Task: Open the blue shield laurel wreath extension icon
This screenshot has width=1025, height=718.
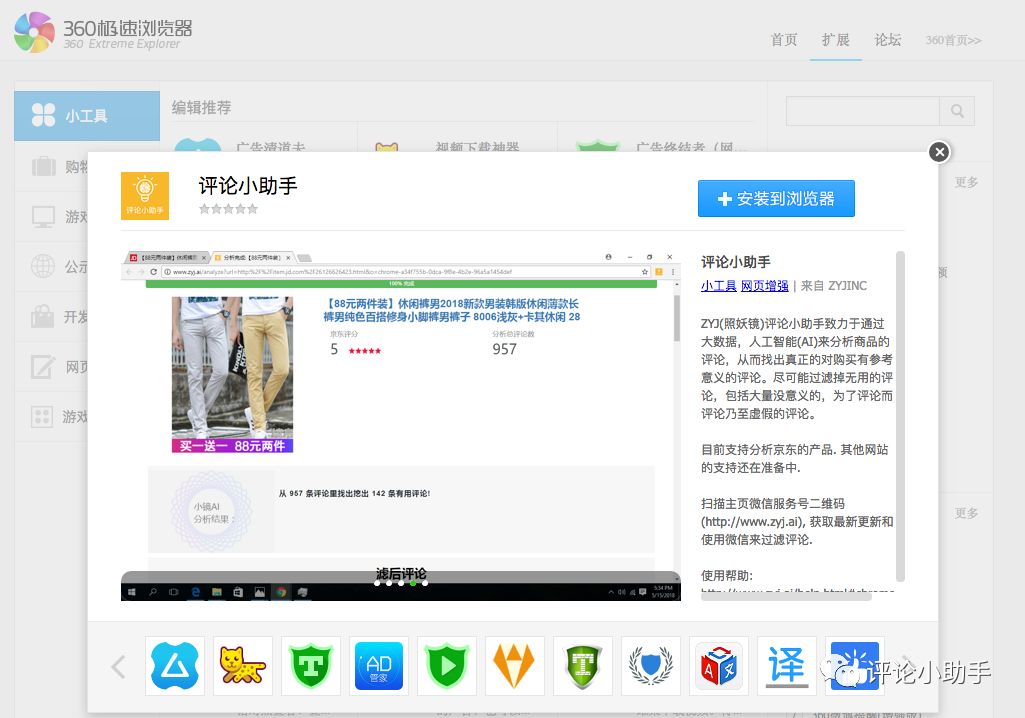Action: (x=650, y=666)
